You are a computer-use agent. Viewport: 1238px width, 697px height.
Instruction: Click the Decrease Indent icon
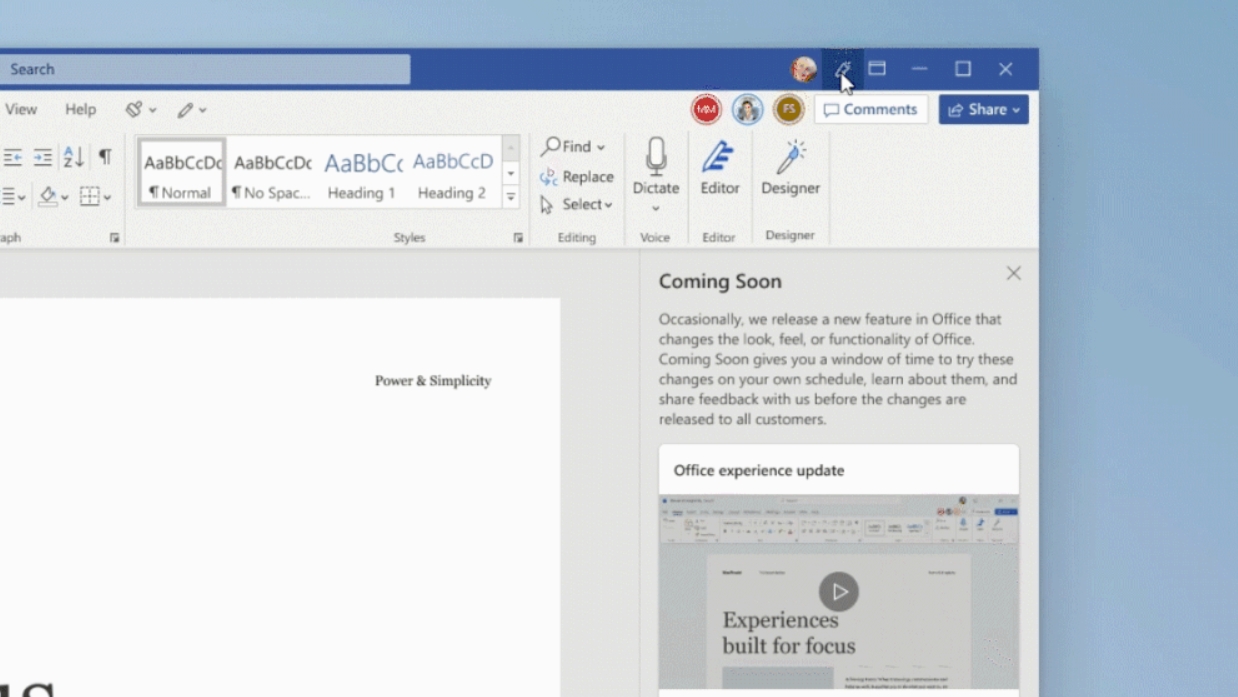coord(13,157)
